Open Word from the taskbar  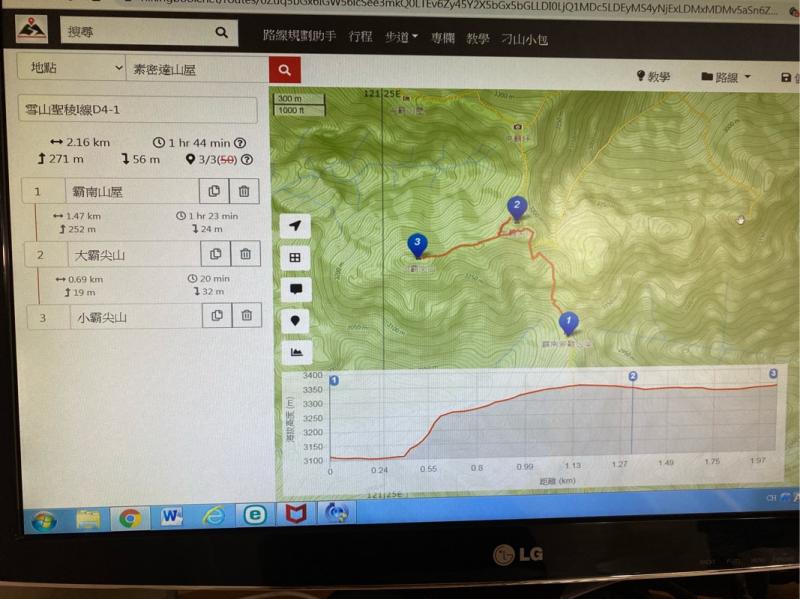click(171, 517)
